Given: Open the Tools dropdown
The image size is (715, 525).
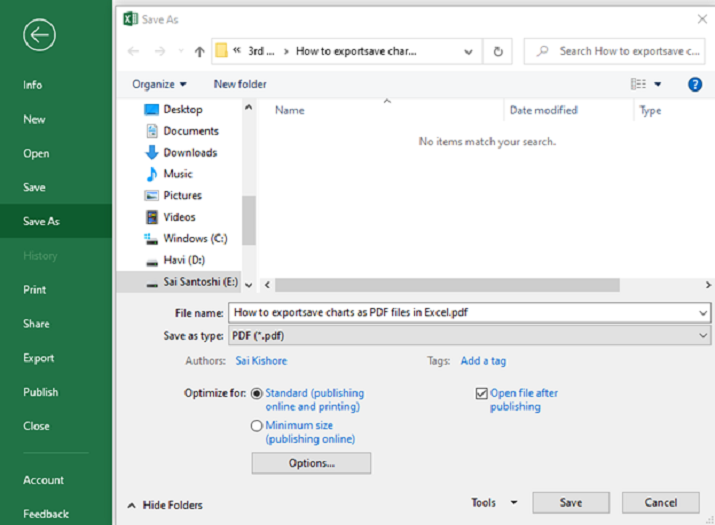Looking at the screenshot, I should (x=494, y=503).
